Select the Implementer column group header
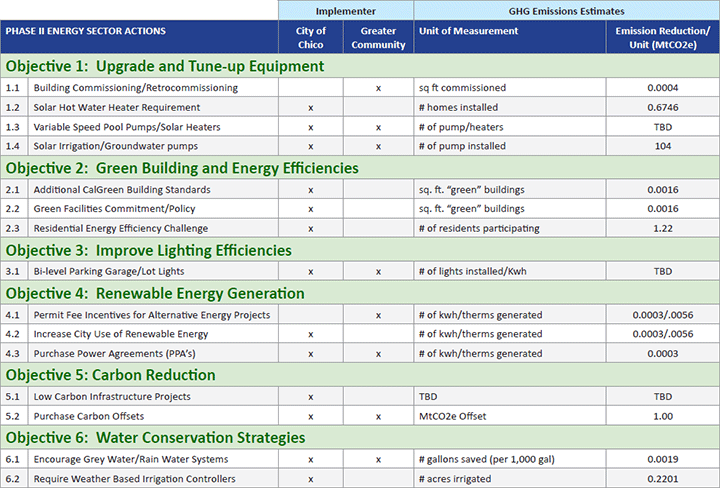Image resolution: width=720 pixels, height=488 pixels. click(346, 9)
